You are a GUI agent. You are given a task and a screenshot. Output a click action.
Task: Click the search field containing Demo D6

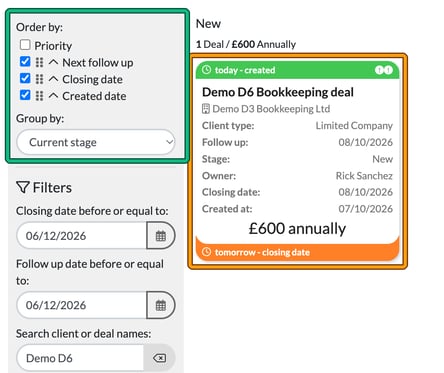[x=80, y=358]
